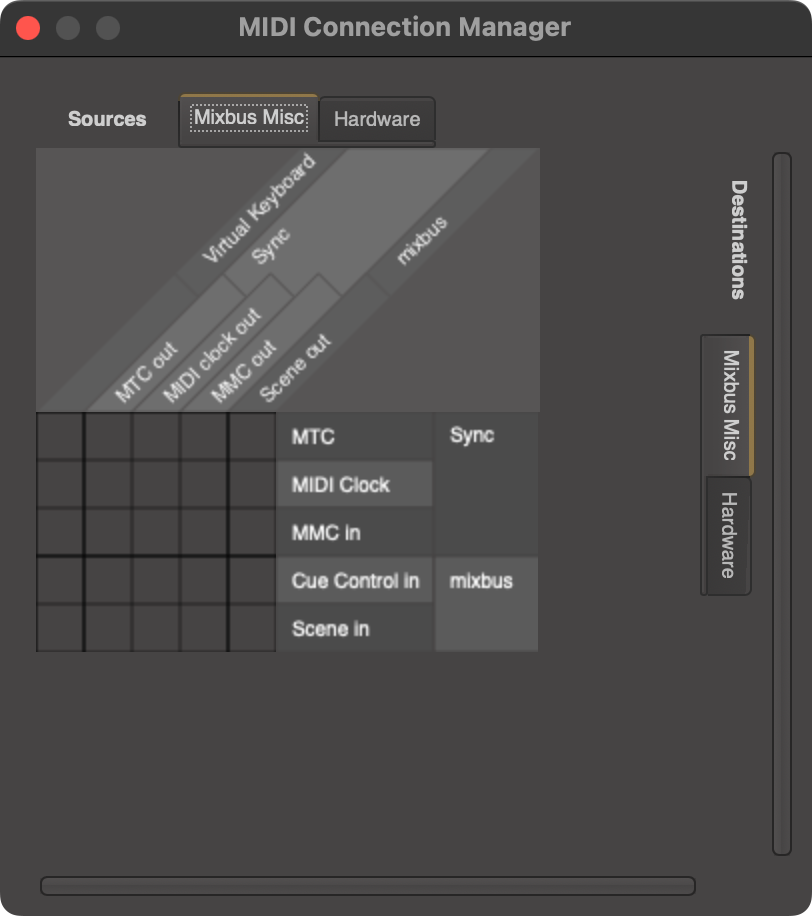Screen dimensions: 812x916
Task: Toggle MMC out to MTC connection cell
Action: [204, 437]
